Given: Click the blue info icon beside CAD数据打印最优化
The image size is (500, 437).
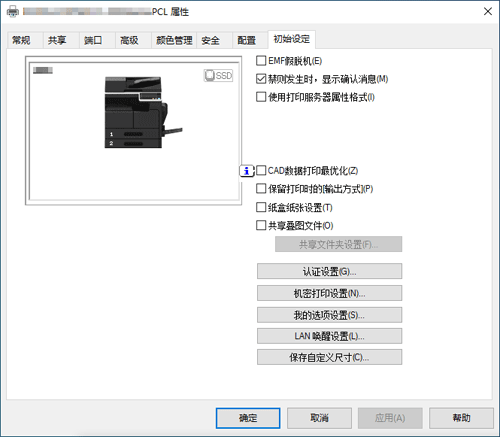Looking at the screenshot, I should point(247,171).
